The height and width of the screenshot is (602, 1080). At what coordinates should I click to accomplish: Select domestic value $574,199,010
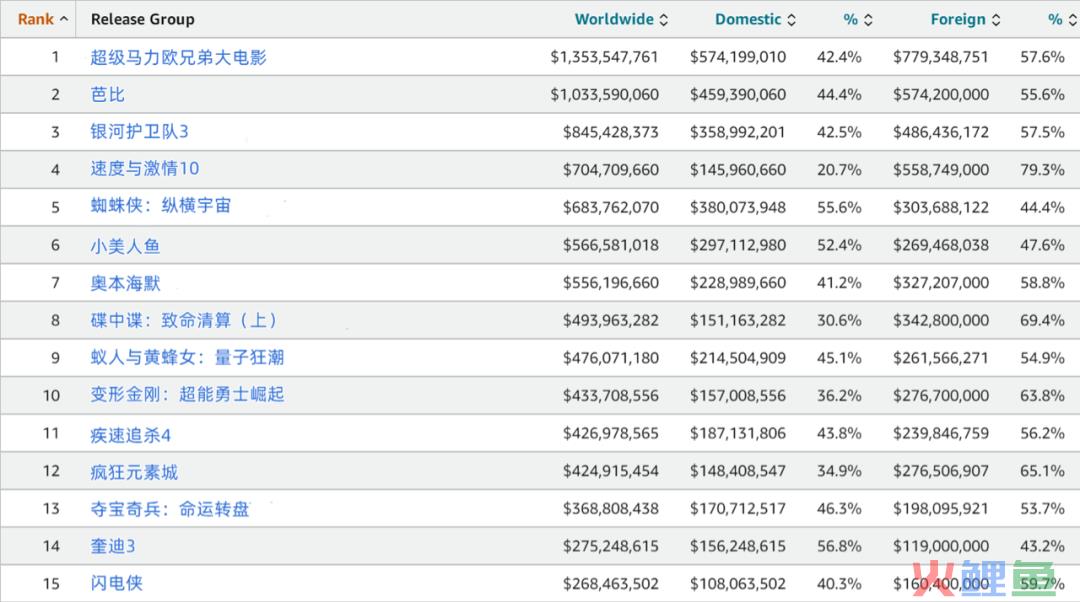[x=738, y=57]
